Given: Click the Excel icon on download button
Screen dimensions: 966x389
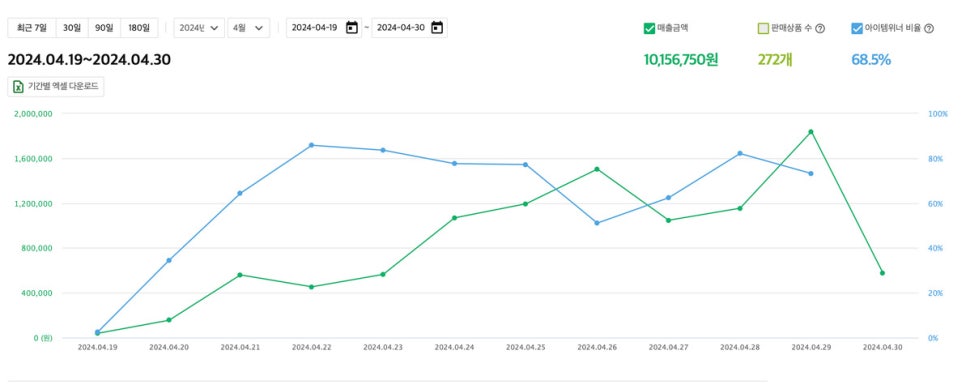Looking at the screenshot, I should (x=18, y=87).
